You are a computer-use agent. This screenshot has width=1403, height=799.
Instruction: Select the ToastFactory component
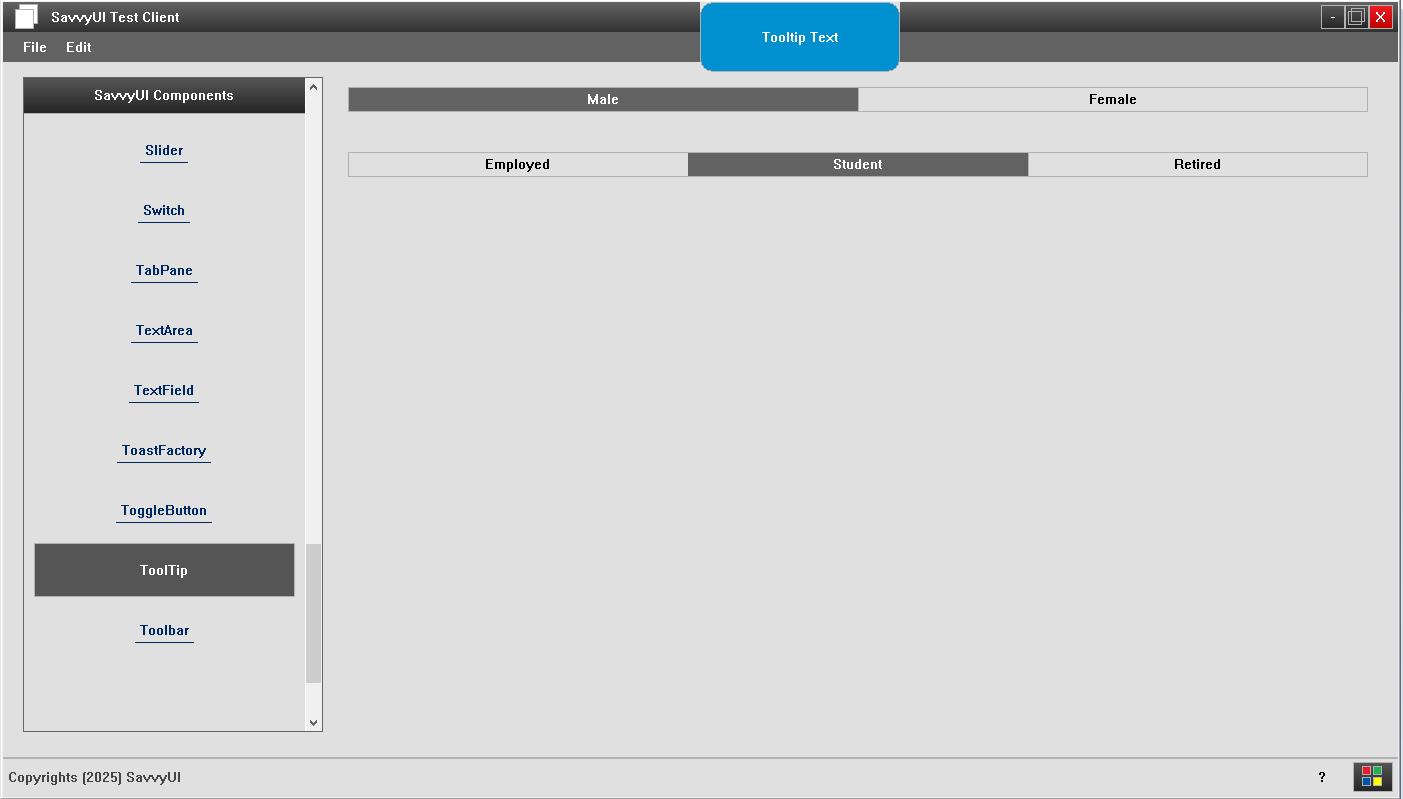click(163, 450)
